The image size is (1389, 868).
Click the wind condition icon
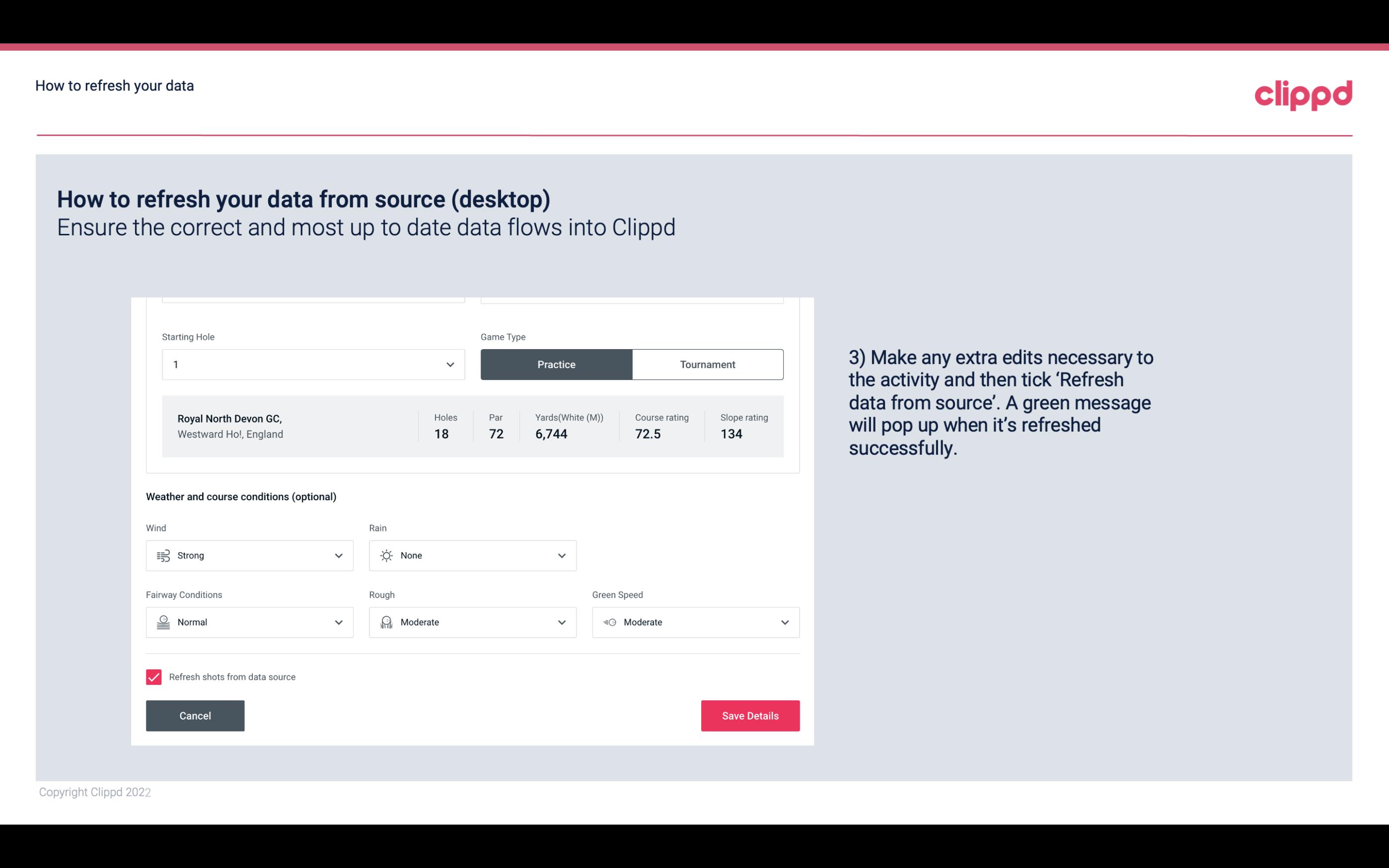163,555
